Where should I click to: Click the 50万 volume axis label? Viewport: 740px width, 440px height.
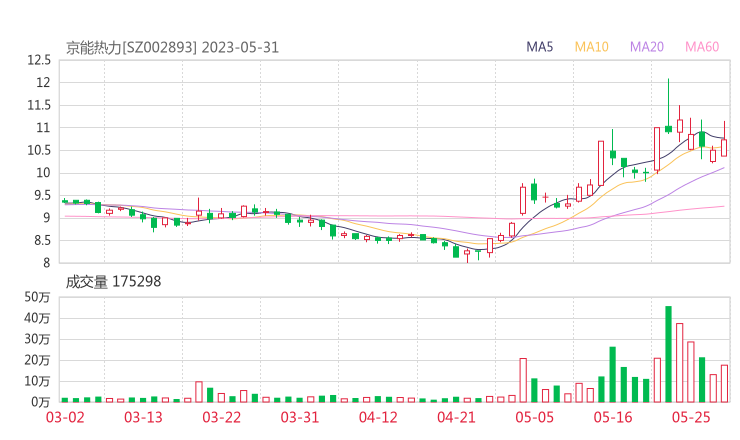[x=37, y=297]
